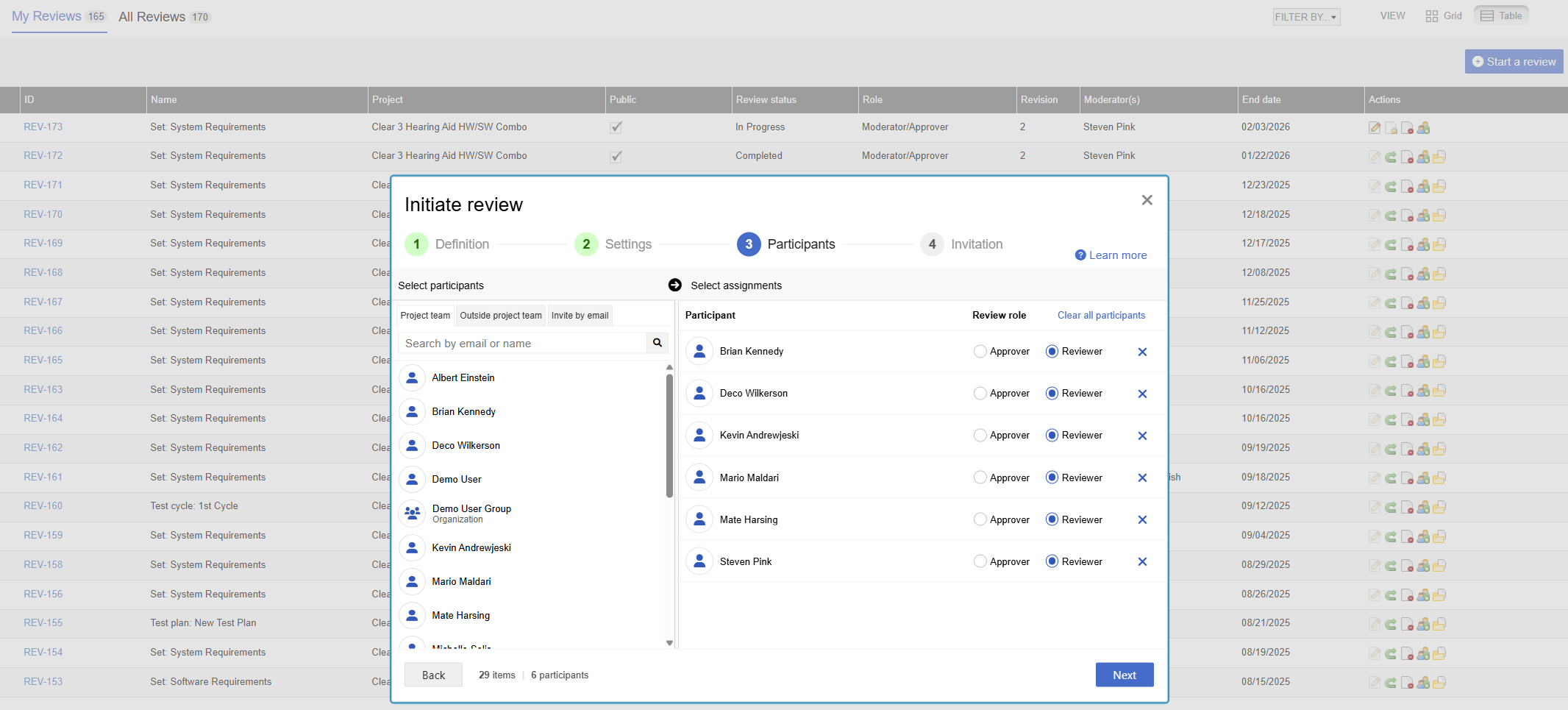Click the edit pencil icon for REV-173
The height and width of the screenshot is (710, 1568).
tap(1375, 128)
